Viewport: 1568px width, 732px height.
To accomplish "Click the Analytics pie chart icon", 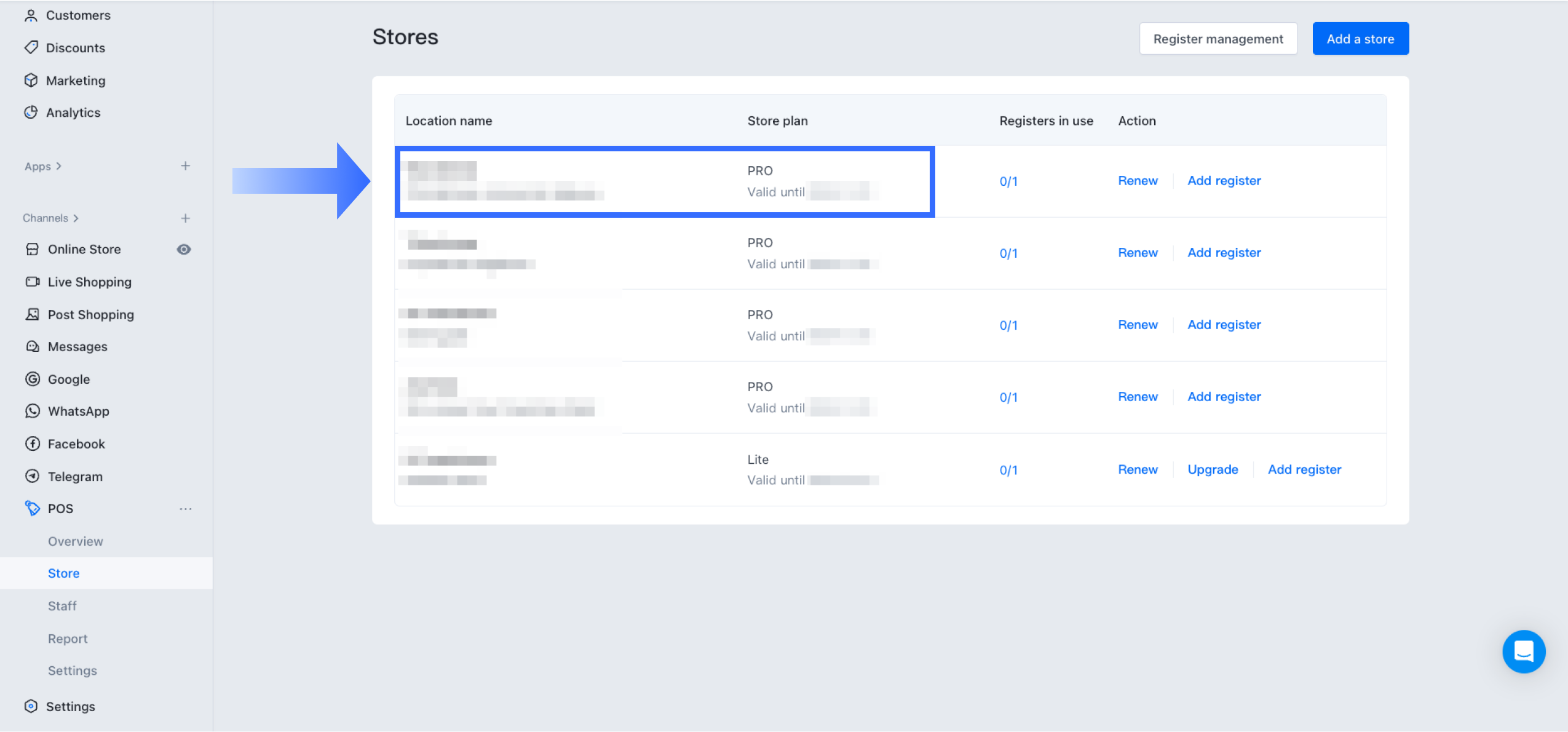I will coord(31,113).
